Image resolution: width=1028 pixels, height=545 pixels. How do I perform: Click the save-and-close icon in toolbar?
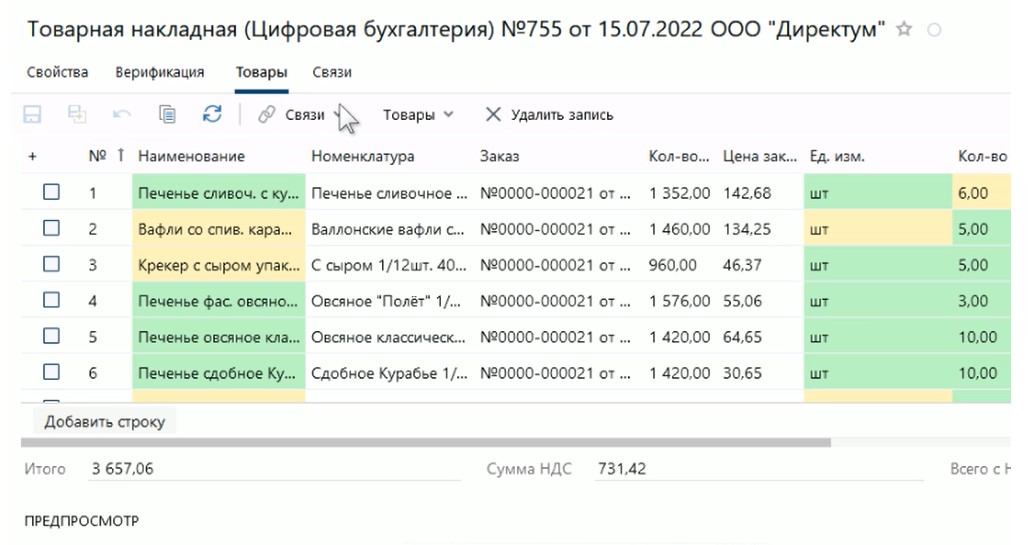coord(77,114)
